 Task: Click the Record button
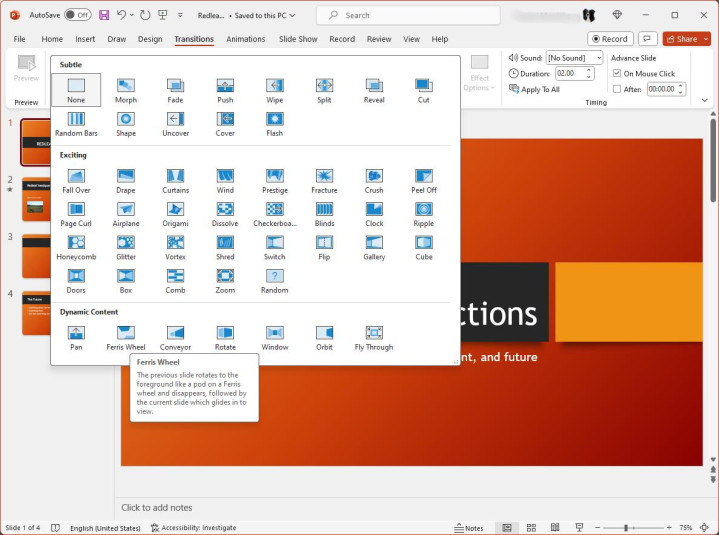(x=609, y=39)
